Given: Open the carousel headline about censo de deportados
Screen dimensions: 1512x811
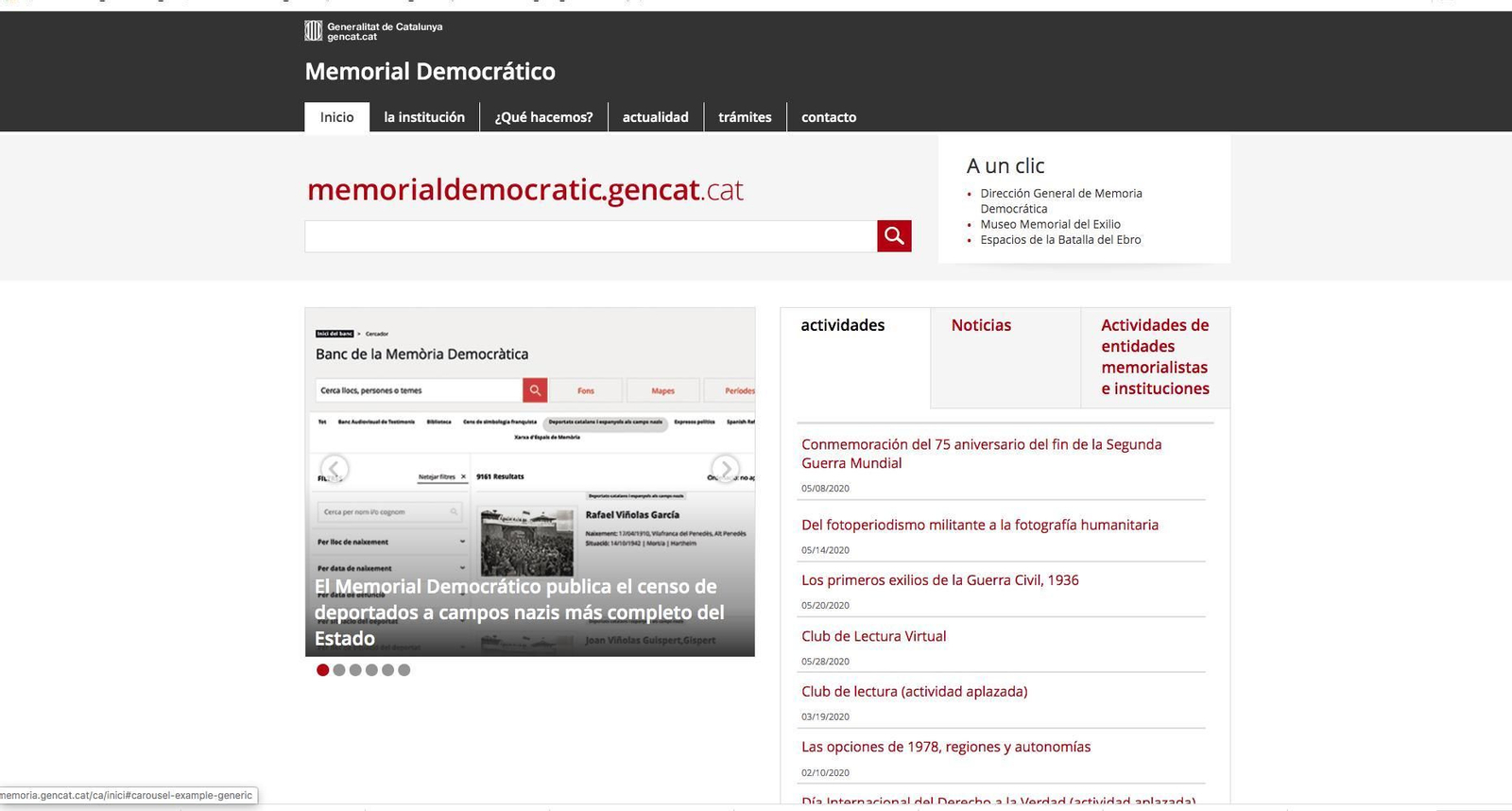Looking at the screenshot, I should pyautogui.click(x=520, y=613).
